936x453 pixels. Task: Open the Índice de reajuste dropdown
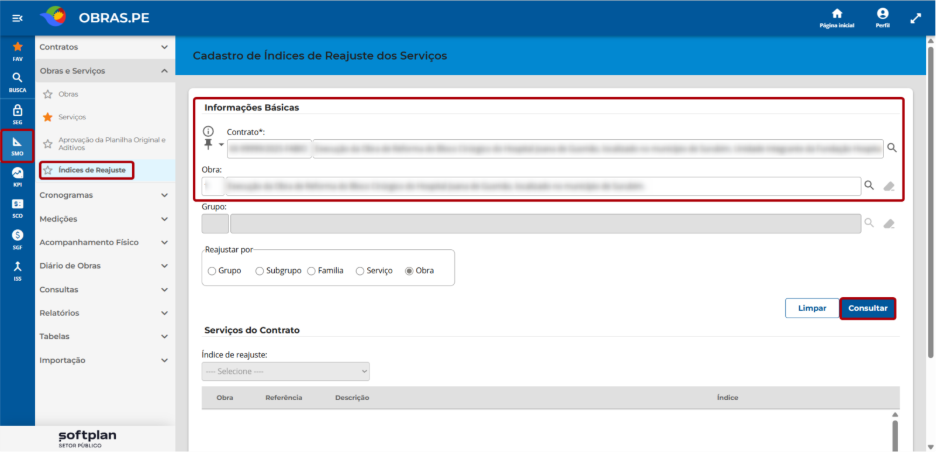click(x=286, y=371)
